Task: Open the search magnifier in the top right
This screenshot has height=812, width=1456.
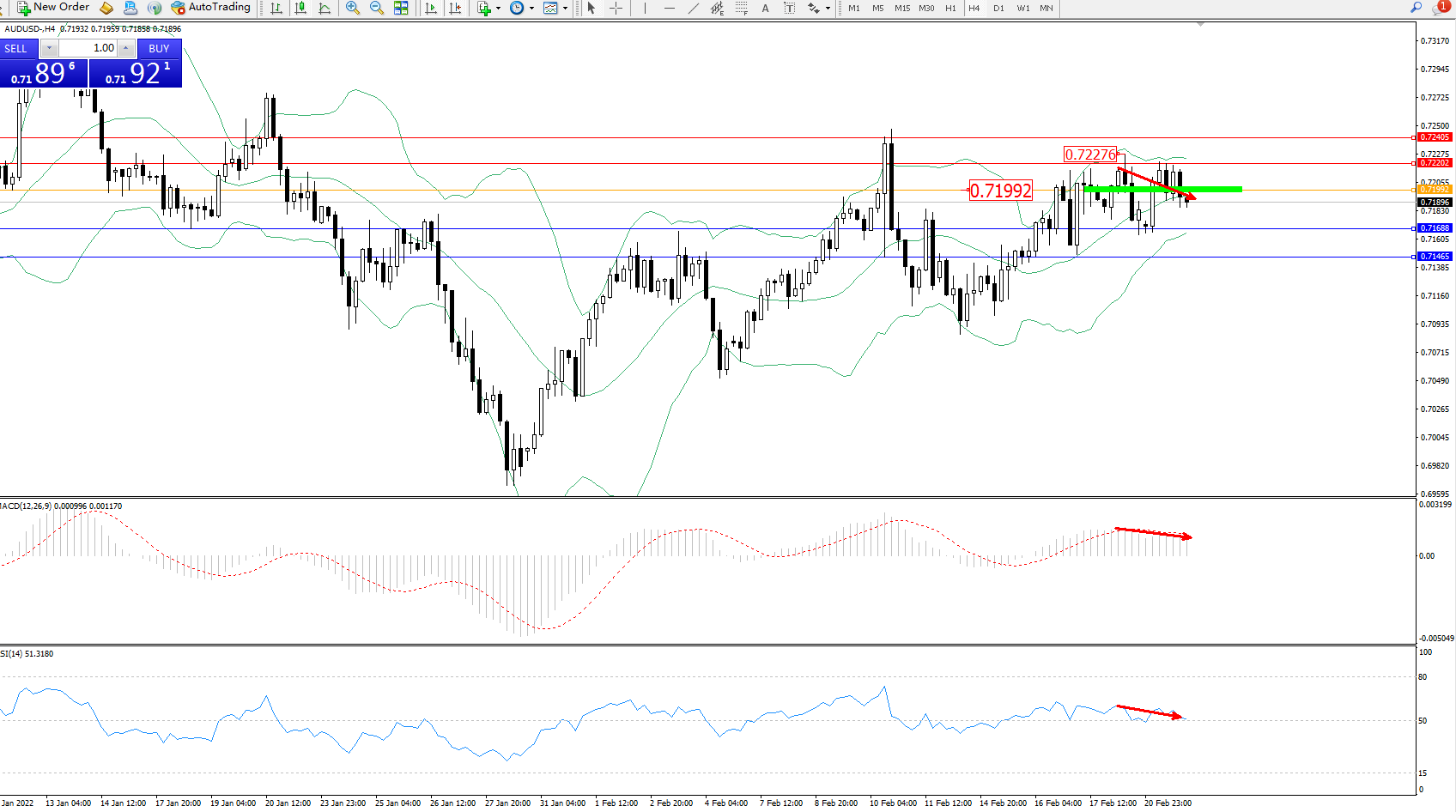Action: (1416, 8)
